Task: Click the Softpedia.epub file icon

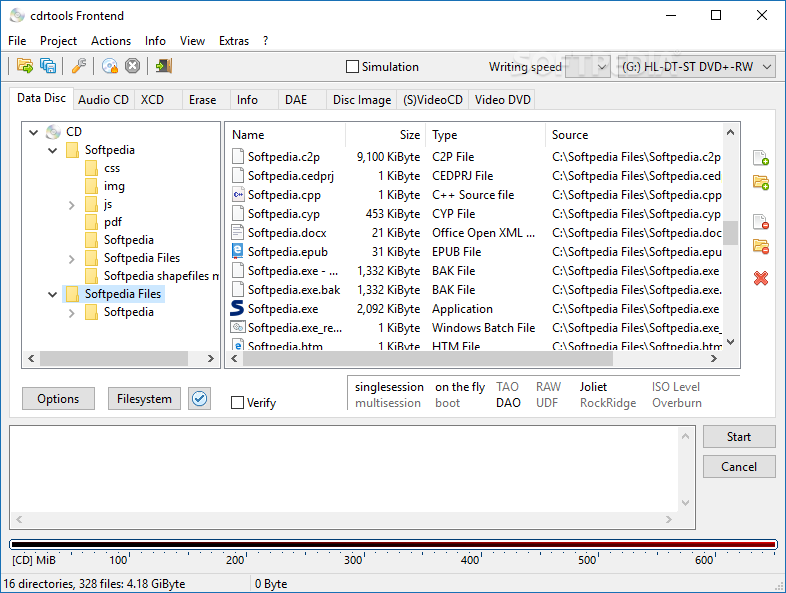Action: [x=237, y=251]
